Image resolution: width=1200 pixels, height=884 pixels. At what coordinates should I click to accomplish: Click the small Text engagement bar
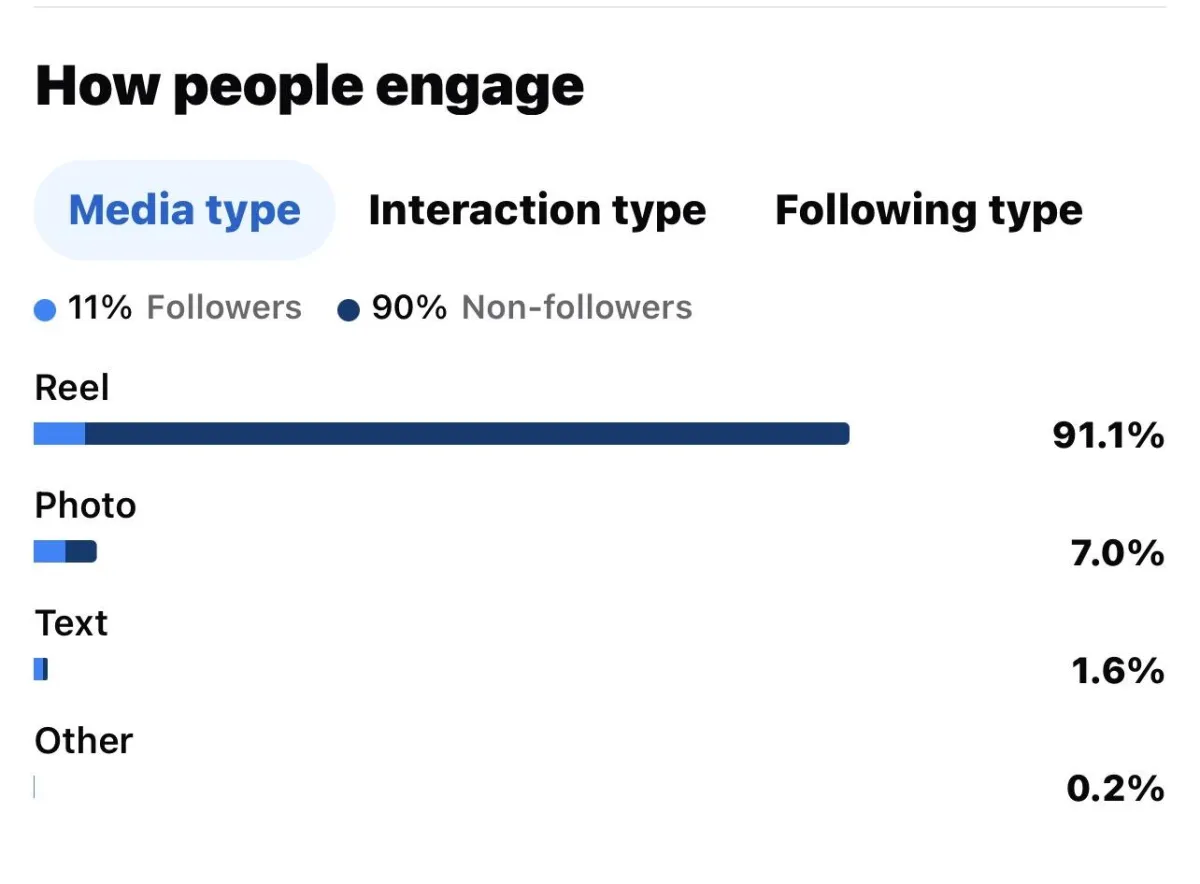41,669
